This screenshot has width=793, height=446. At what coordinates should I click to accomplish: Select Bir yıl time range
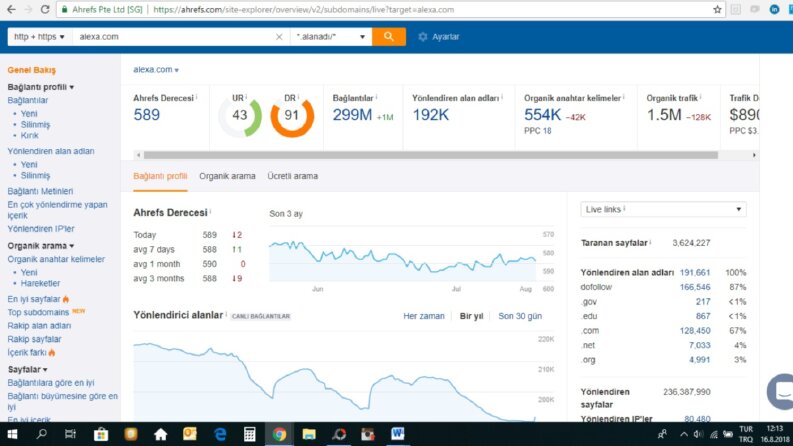[471, 316]
